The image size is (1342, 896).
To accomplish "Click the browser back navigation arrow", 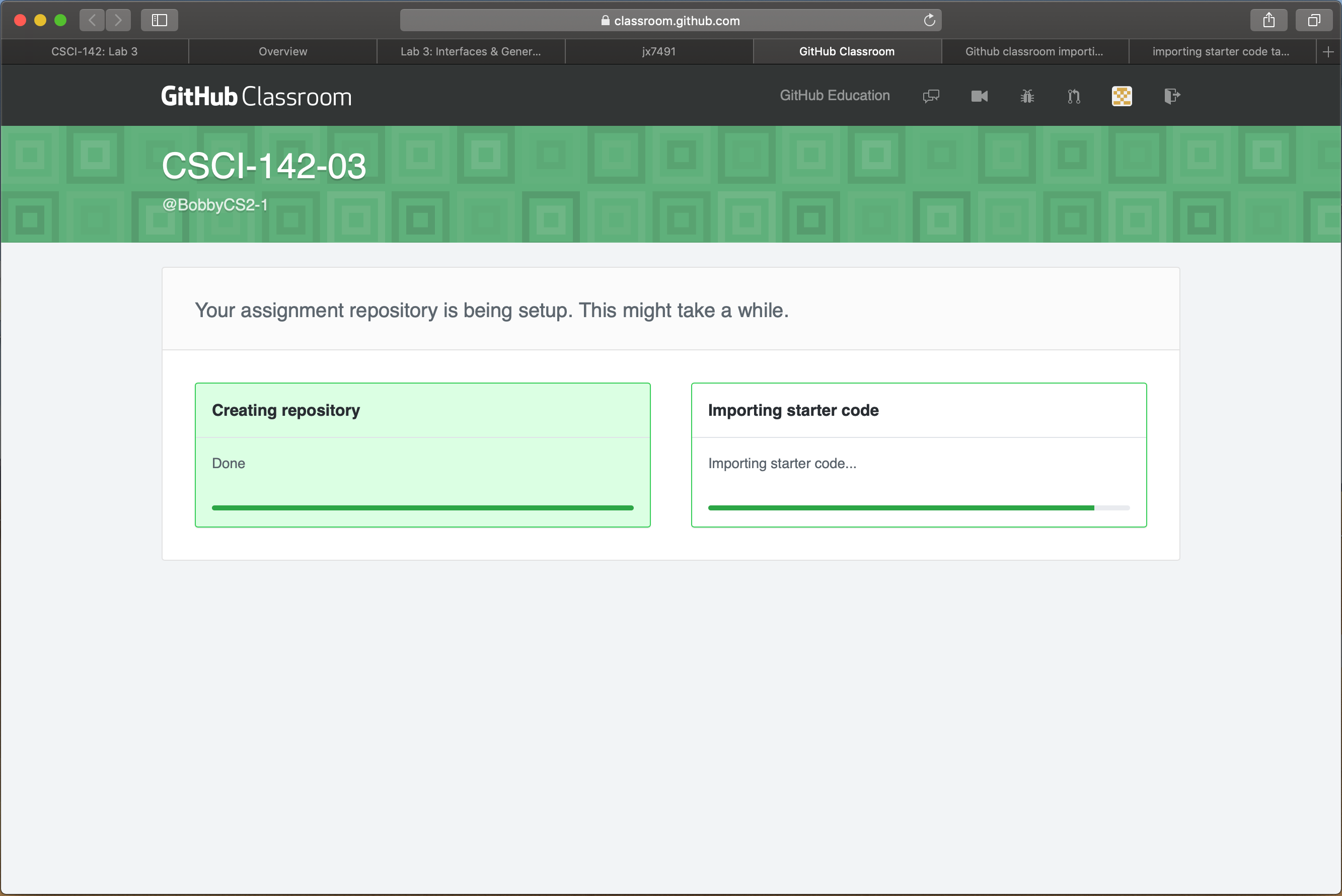I will coord(92,20).
